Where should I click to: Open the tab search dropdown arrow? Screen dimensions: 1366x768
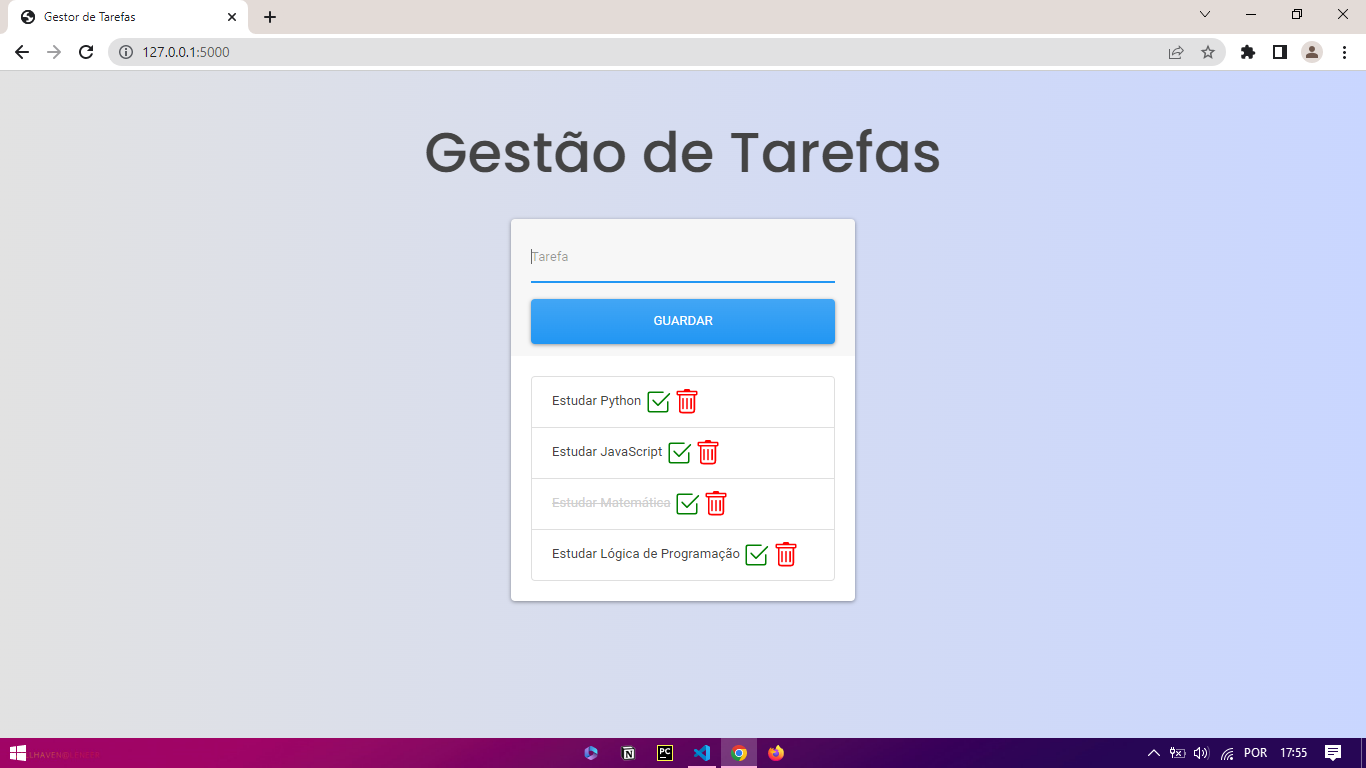pos(1204,14)
